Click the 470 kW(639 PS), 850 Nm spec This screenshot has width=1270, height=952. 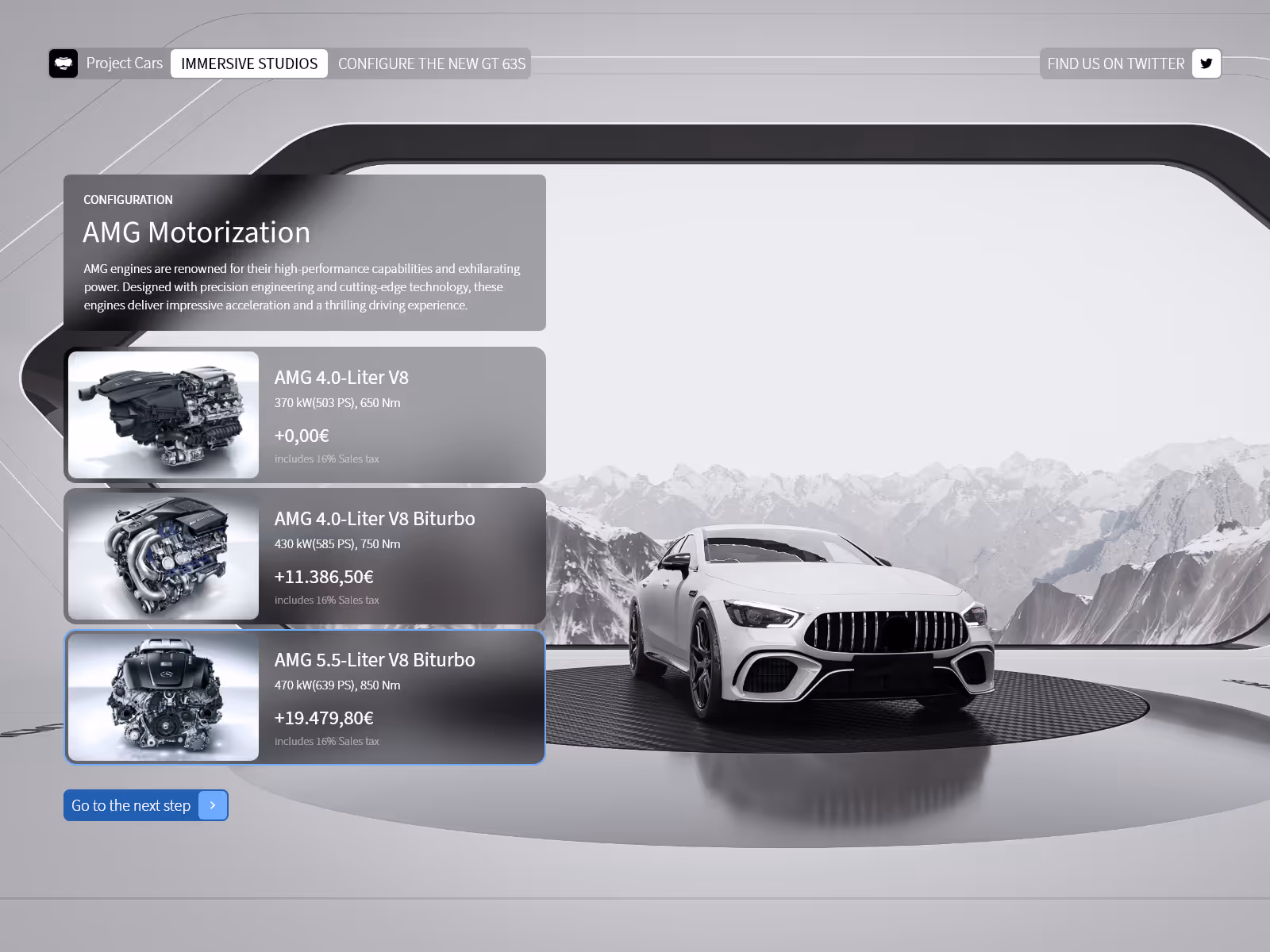(337, 685)
